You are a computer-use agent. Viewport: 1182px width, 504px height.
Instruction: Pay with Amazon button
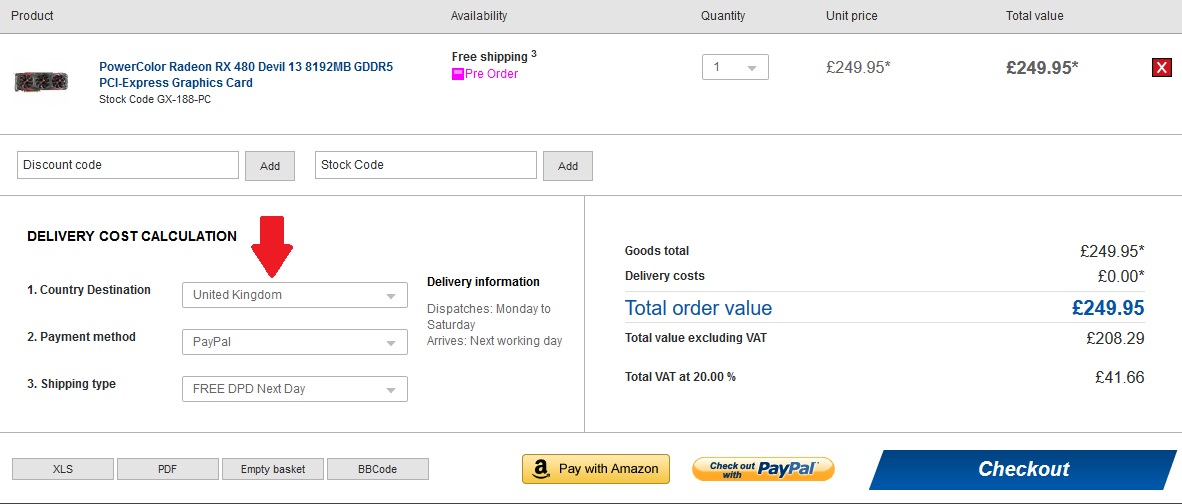click(x=596, y=468)
